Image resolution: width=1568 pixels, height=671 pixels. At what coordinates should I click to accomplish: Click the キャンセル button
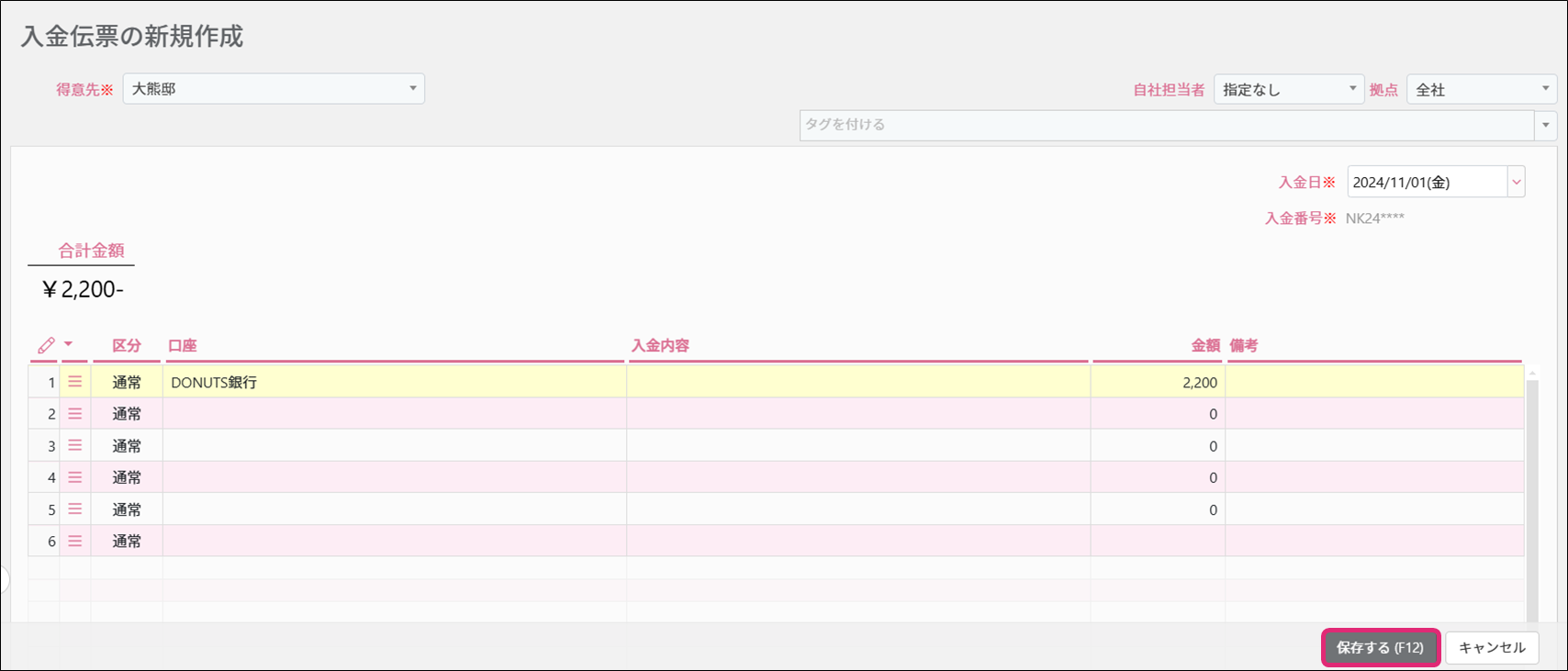coord(1492,648)
